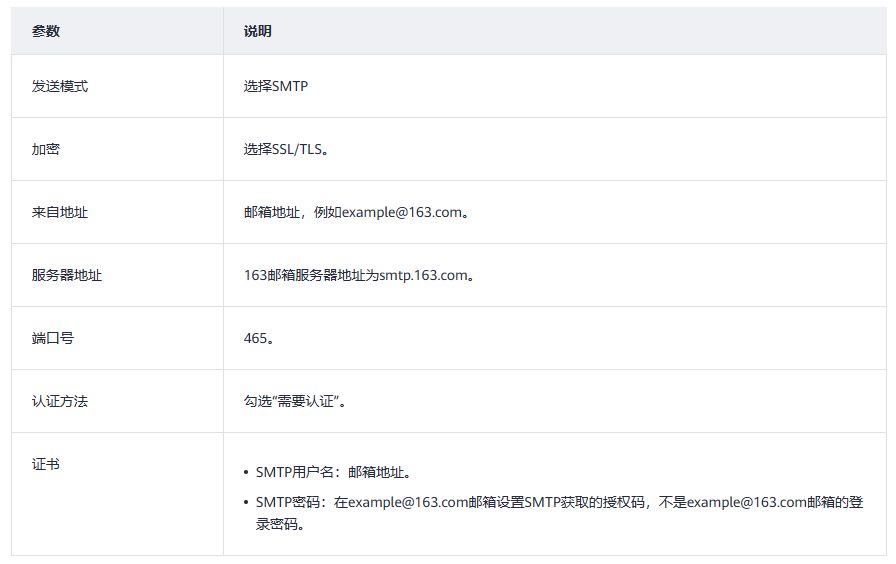Select the text 选择SMTP
896x564 pixels.
coord(275,86)
